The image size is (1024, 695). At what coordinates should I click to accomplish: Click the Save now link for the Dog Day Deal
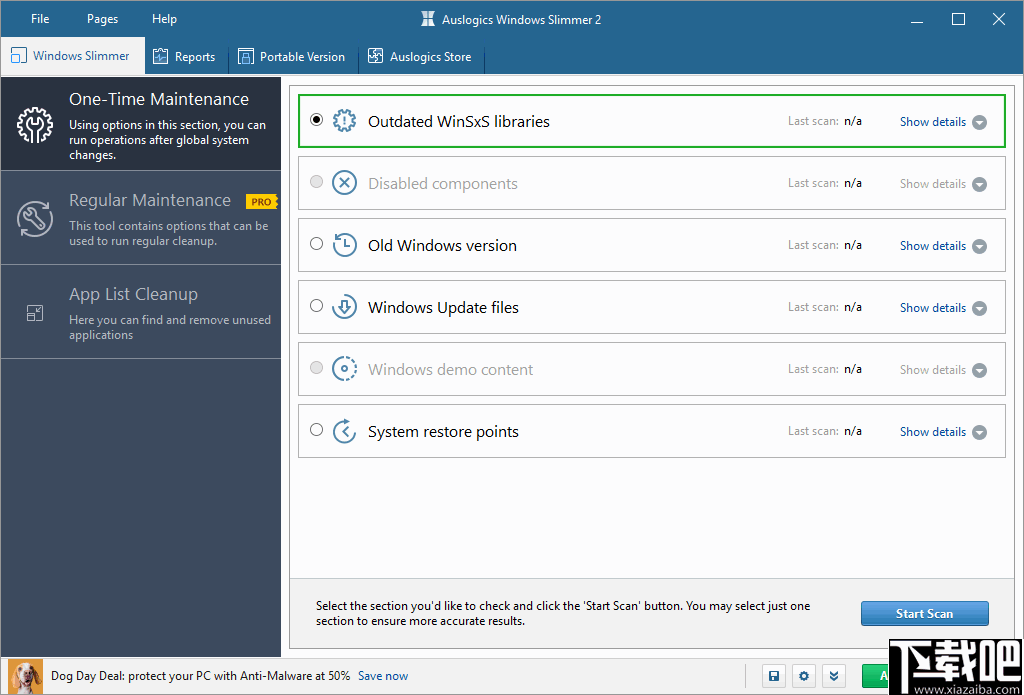click(383, 675)
